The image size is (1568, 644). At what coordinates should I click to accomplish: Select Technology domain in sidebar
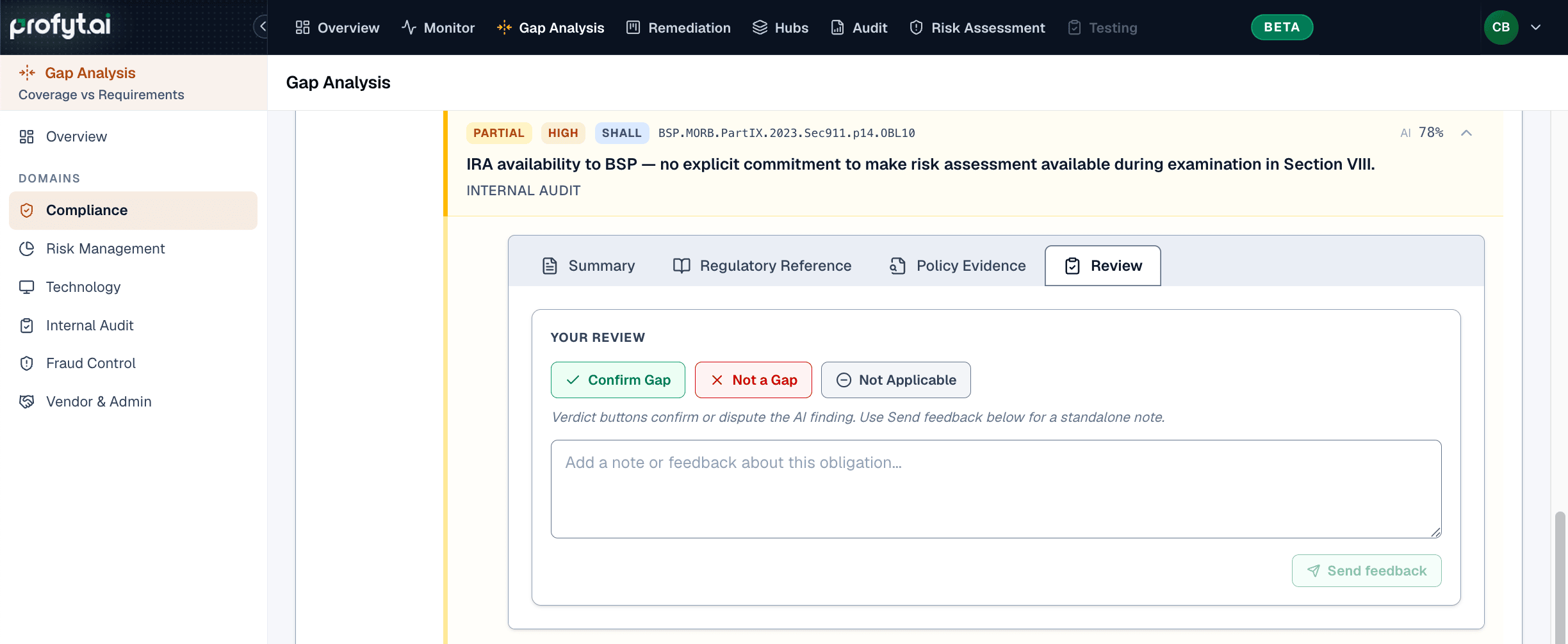coord(133,287)
